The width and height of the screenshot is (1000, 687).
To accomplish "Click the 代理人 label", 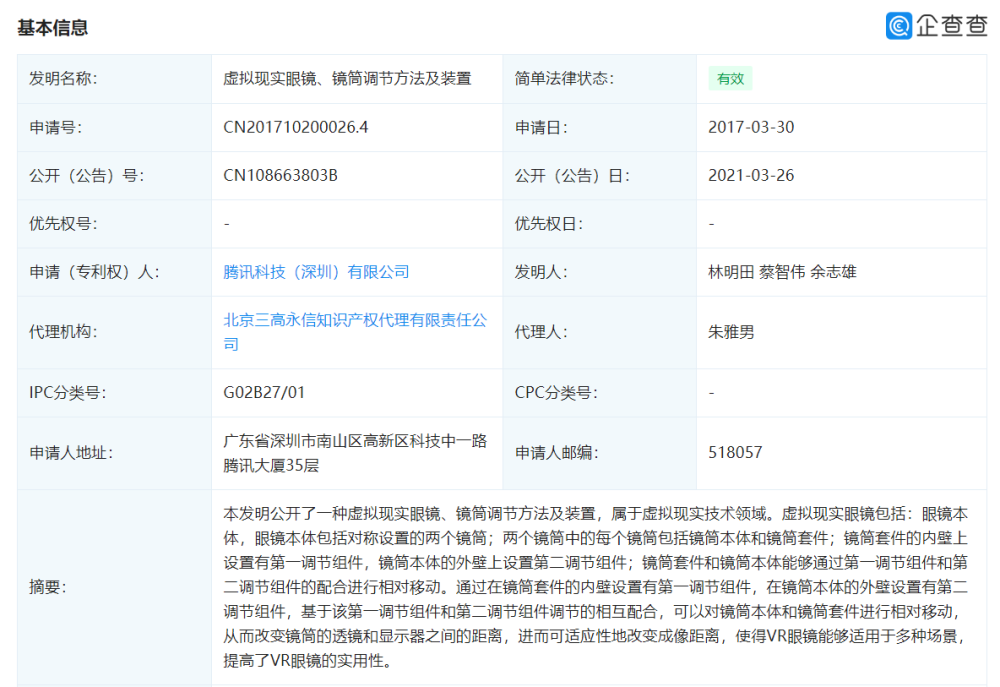I will coord(541,332).
